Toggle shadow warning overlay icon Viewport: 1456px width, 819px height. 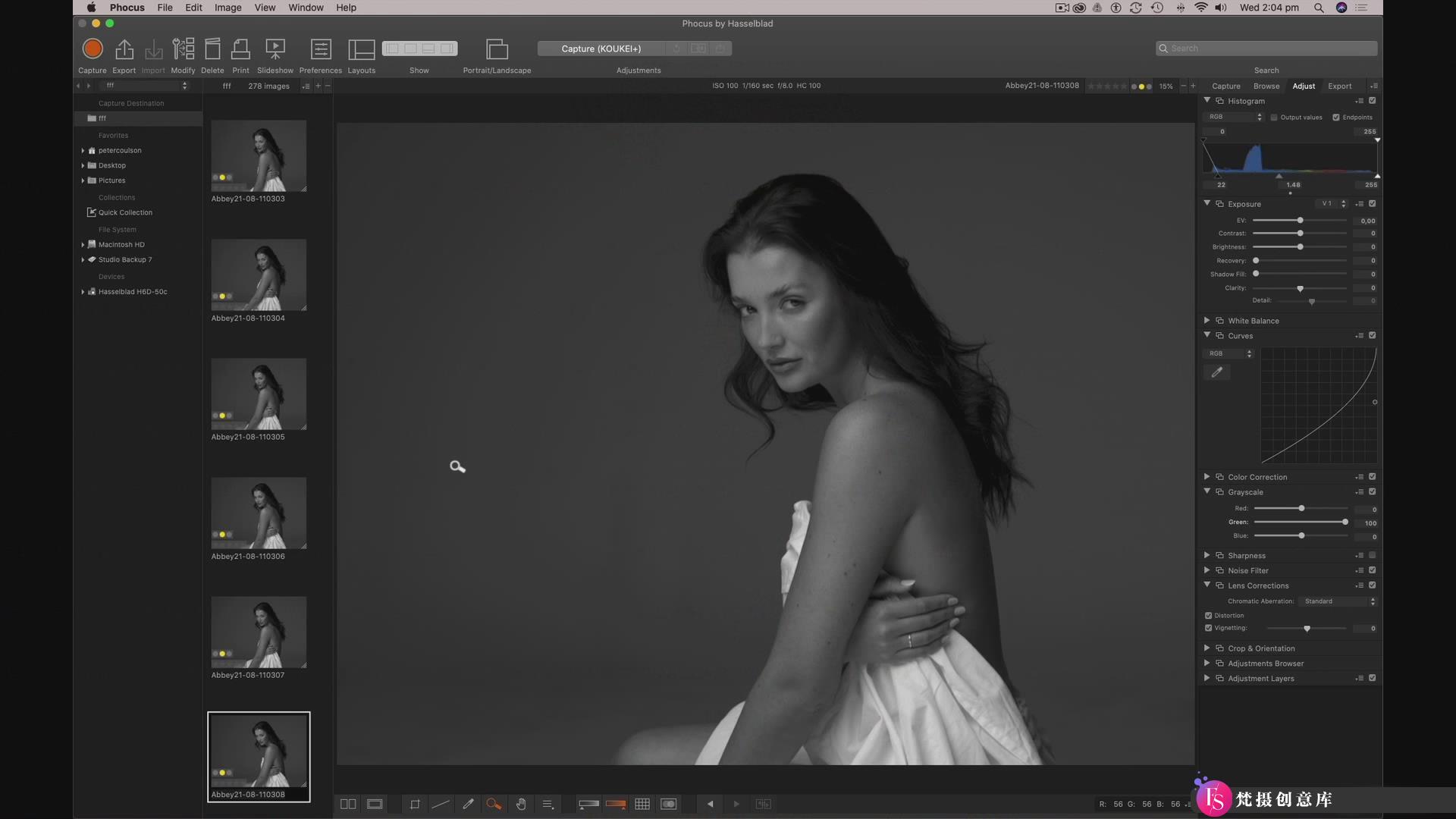click(x=588, y=804)
